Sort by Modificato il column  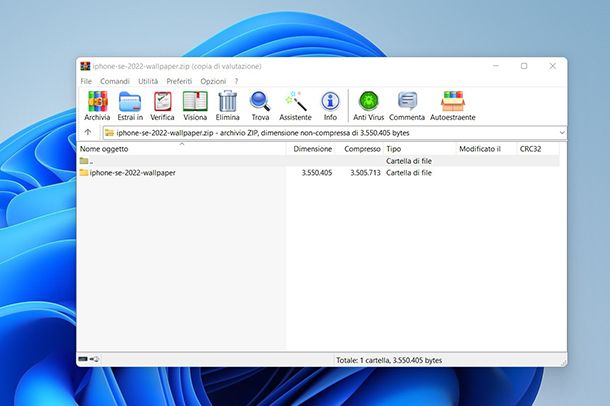[487, 149]
